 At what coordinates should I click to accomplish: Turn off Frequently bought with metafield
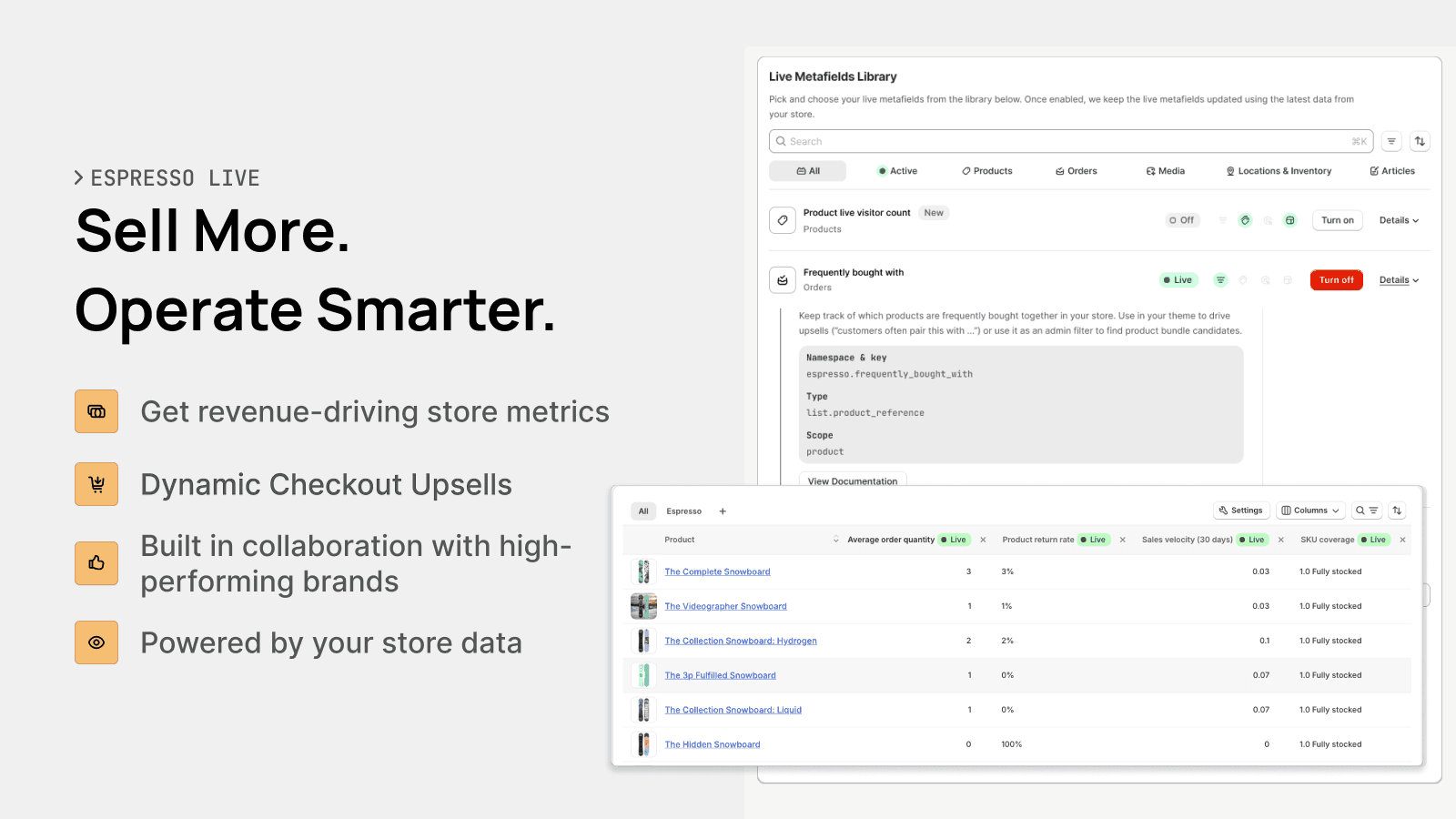point(1336,280)
